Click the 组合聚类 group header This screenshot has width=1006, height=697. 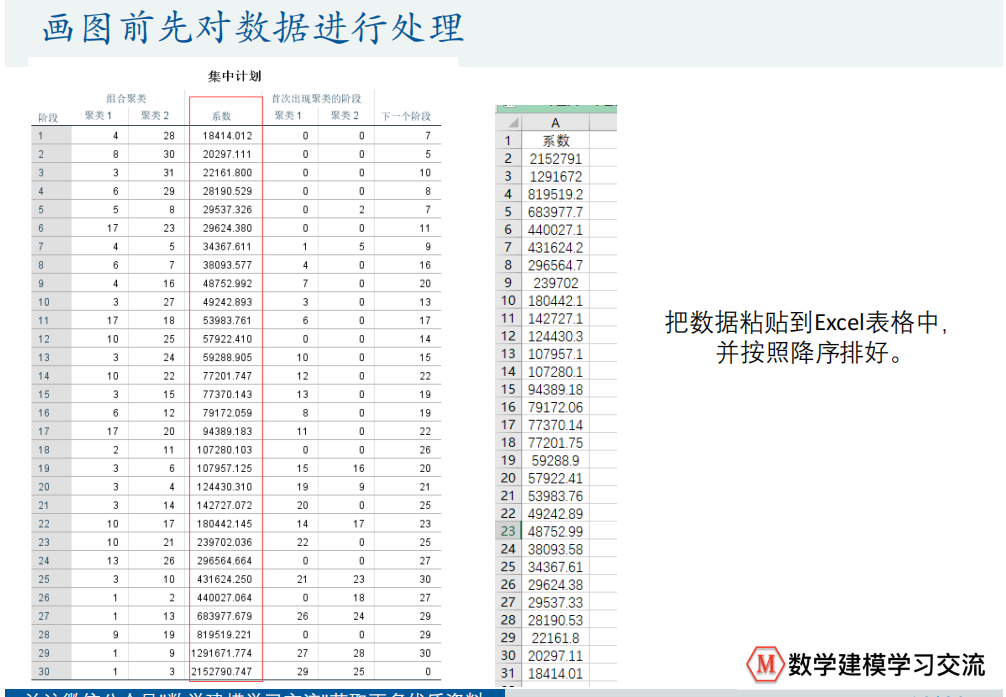point(126,98)
